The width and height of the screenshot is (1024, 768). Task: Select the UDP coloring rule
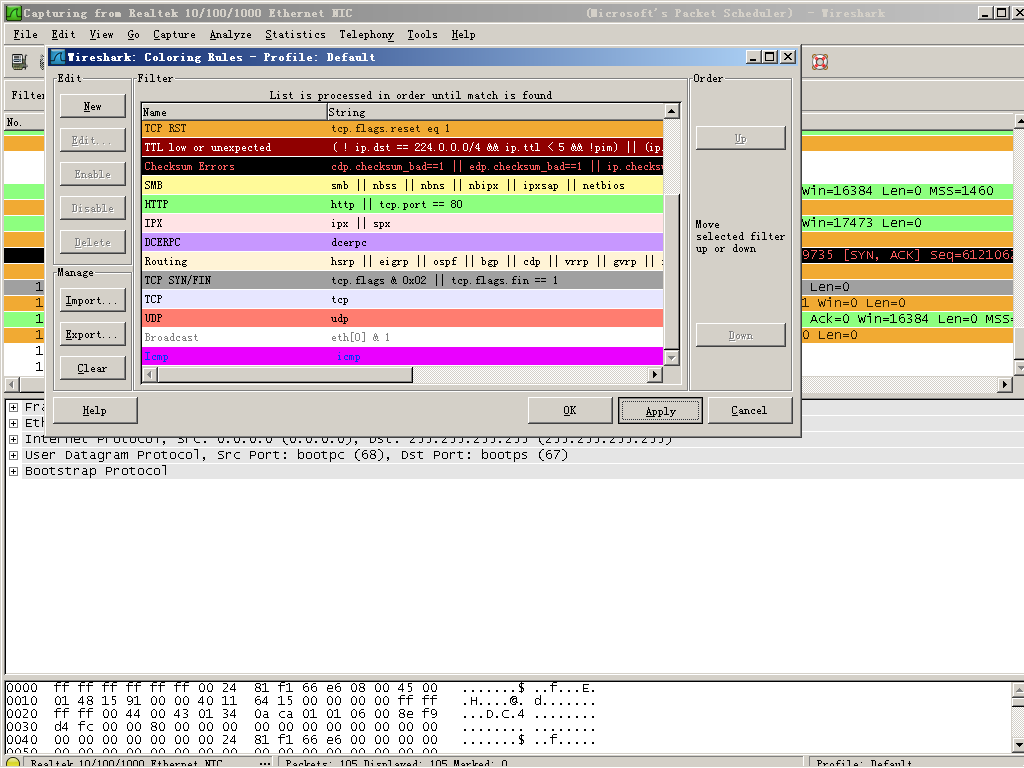click(402, 319)
